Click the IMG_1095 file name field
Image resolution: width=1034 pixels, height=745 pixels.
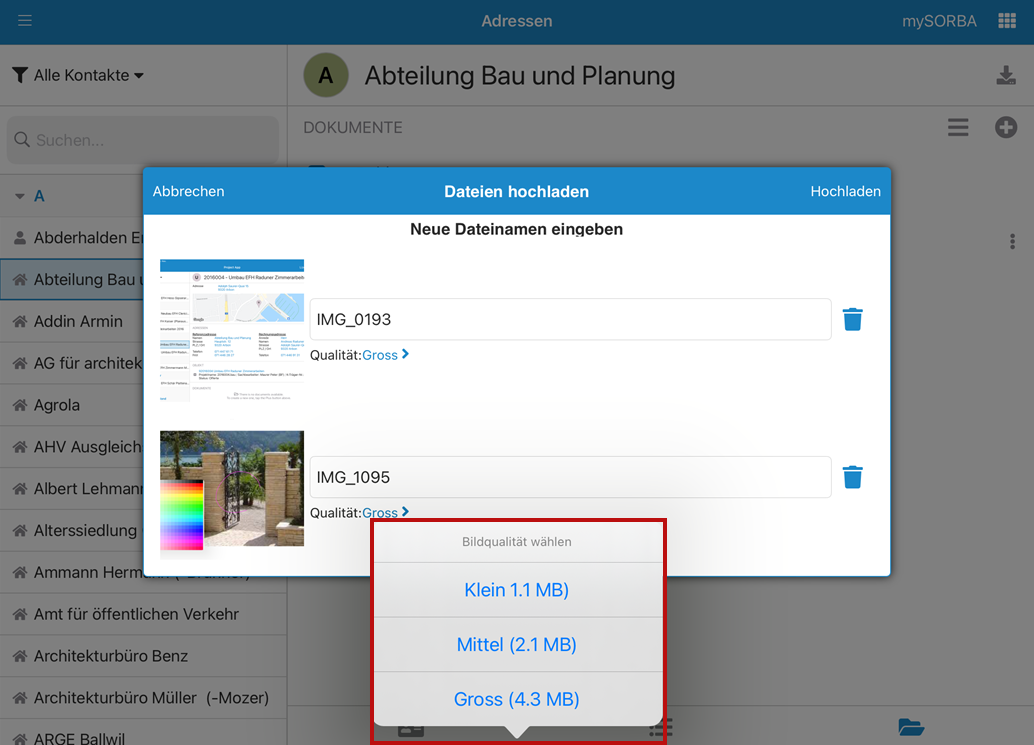[570, 477]
